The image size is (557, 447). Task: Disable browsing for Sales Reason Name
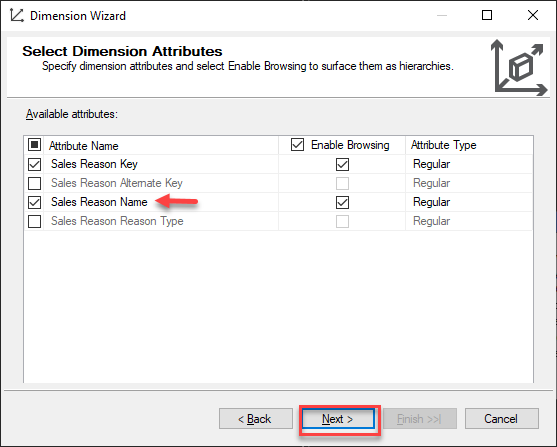coord(342,202)
